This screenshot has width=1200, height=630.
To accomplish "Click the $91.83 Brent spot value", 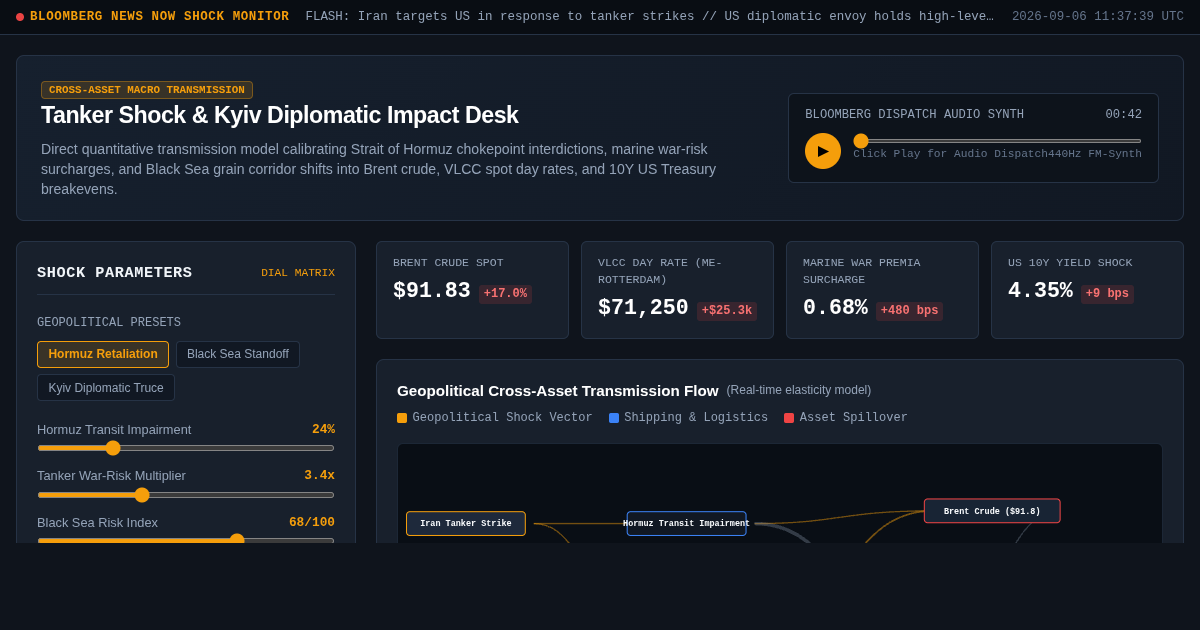I will 432,291.
